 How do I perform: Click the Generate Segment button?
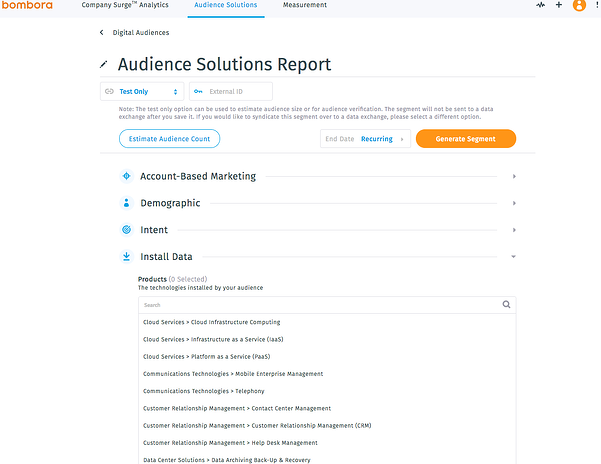click(x=466, y=139)
